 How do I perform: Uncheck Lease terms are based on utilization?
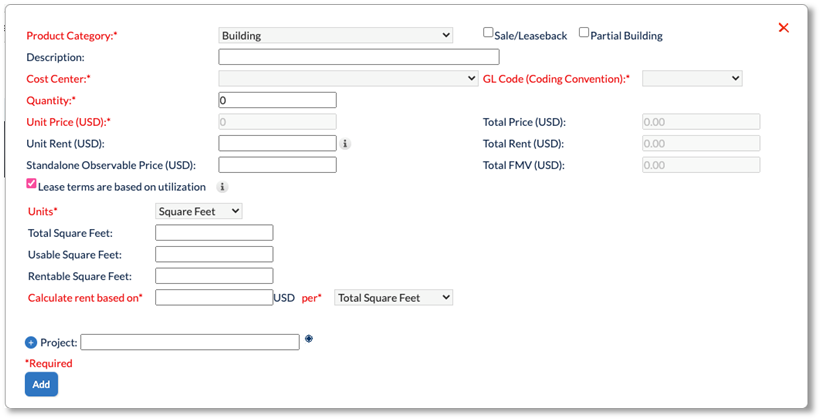(31, 184)
